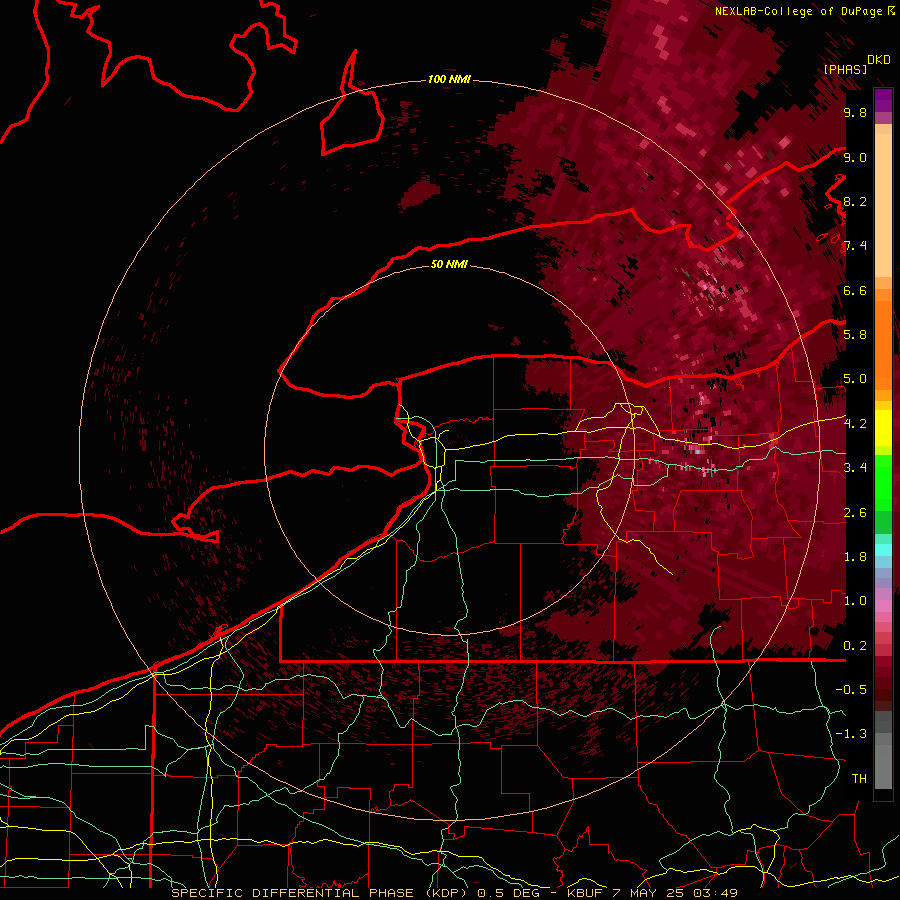Click the 5.8 value on the color scale
The width and height of the screenshot is (900, 900).
pos(855,334)
